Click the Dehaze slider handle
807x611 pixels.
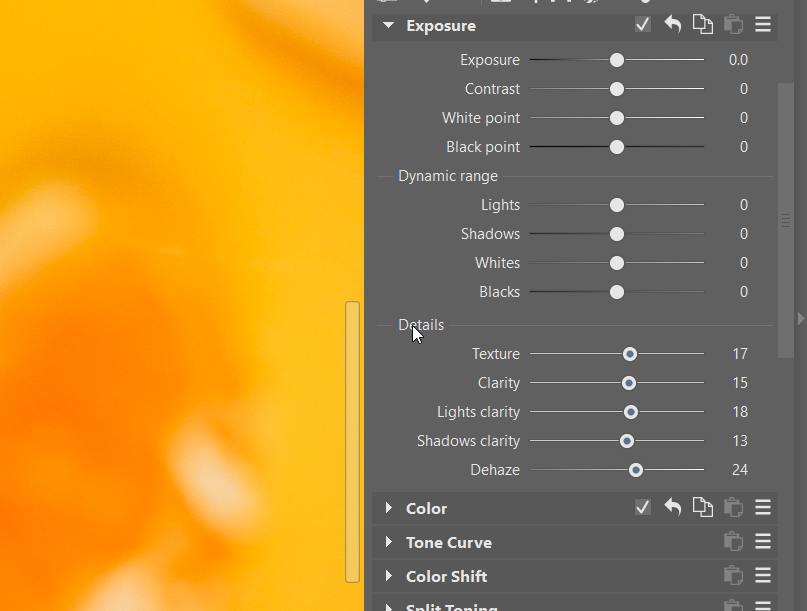(x=635, y=470)
